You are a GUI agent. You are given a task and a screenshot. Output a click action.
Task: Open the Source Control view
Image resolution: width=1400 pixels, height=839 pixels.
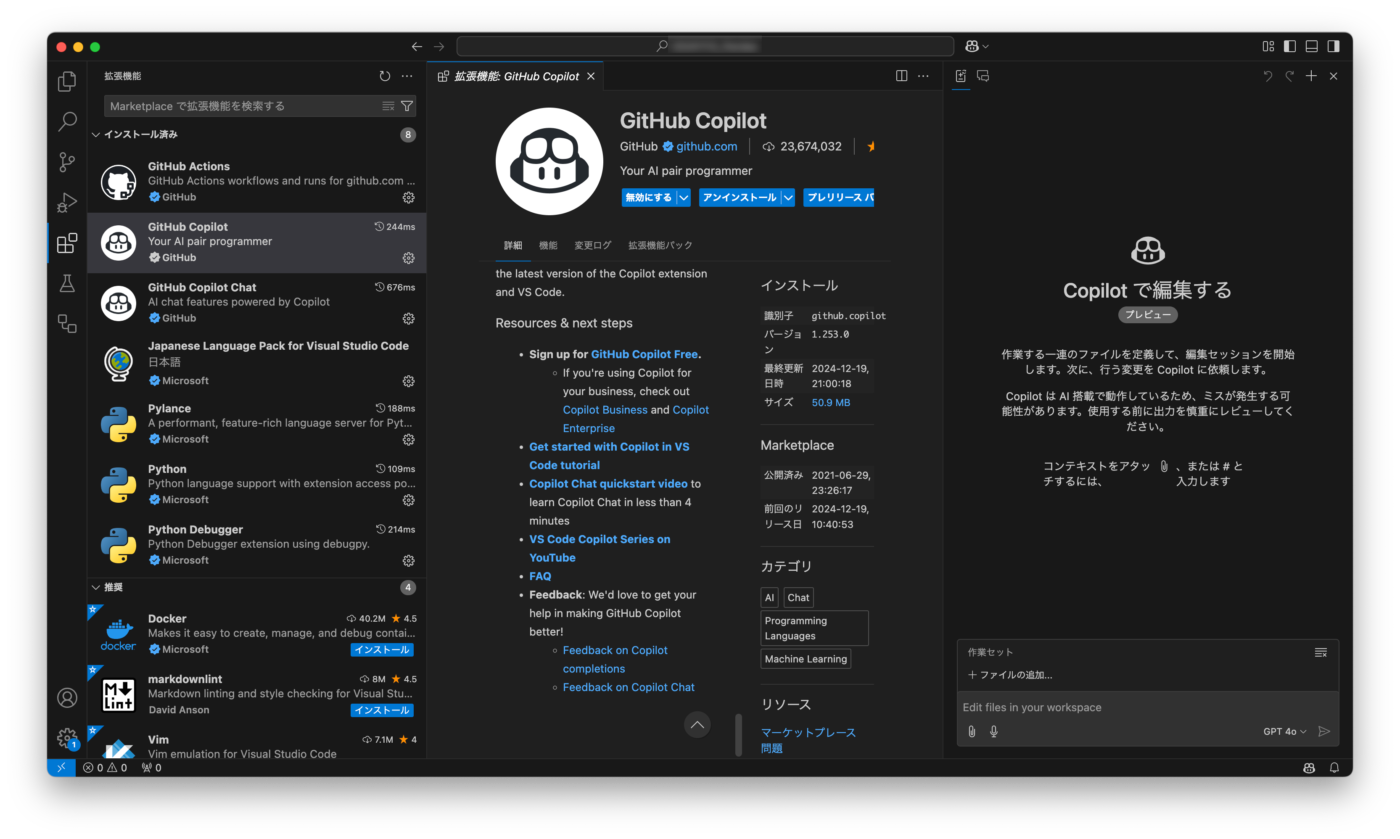click(x=67, y=161)
